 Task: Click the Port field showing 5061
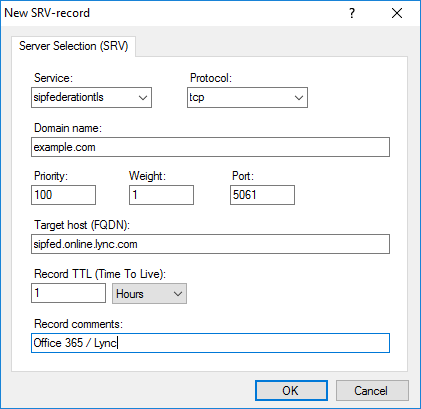point(262,195)
